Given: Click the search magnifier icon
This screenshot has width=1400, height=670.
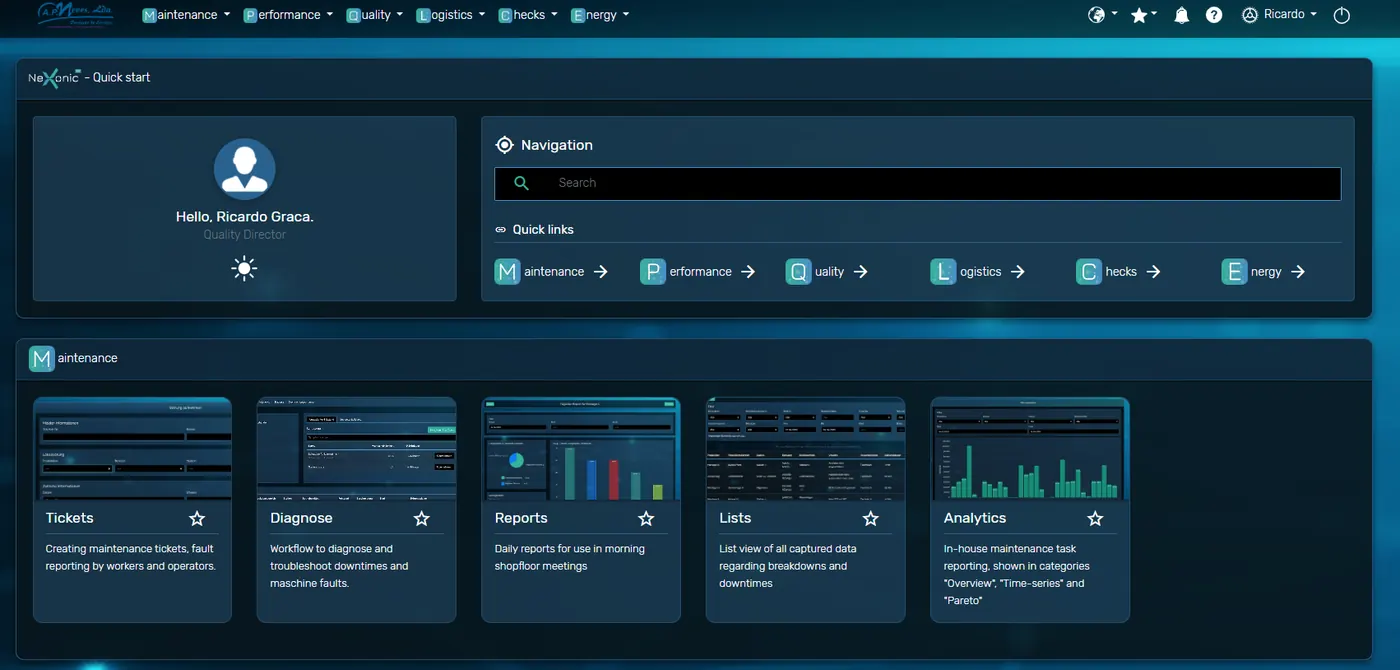Looking at the screenshot, I should pyautogui.click(x=521, y=183).
